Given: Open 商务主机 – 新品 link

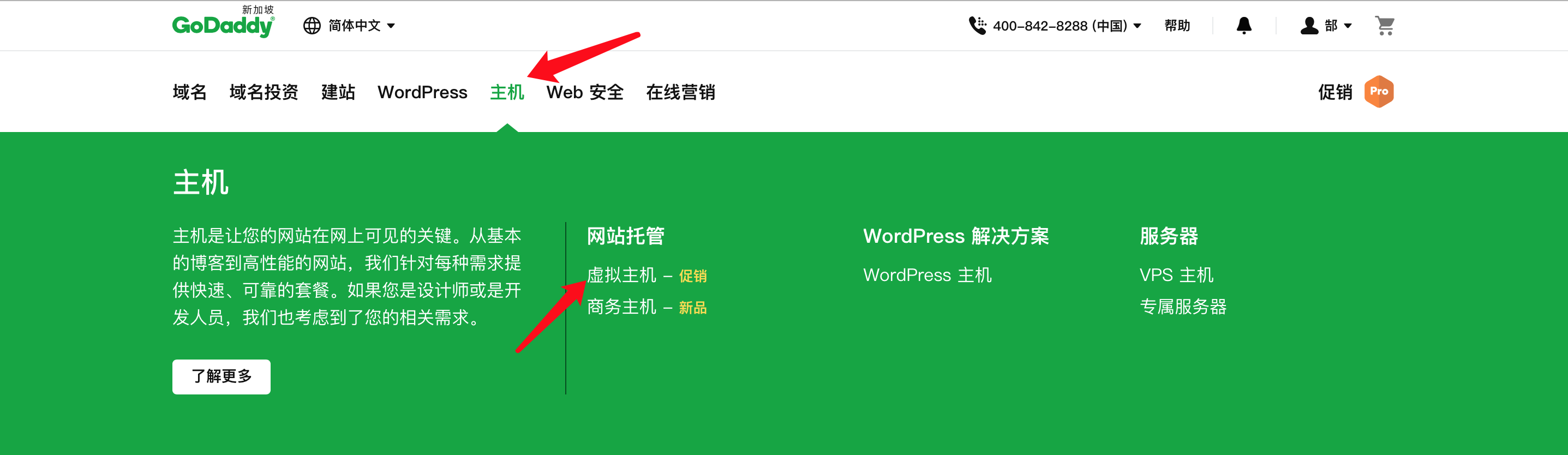Looking at the screenshot, I should click(x=647, y=307).
